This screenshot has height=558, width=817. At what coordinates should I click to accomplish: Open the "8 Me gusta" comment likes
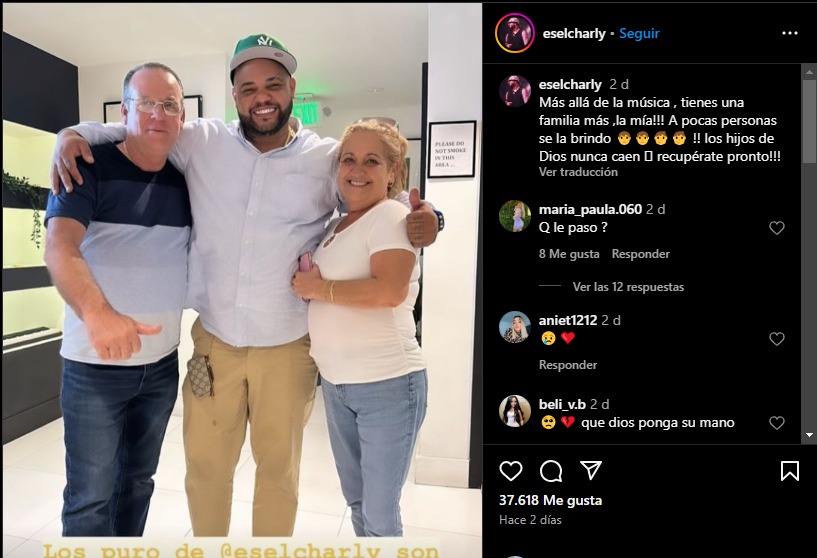[569, 254]
